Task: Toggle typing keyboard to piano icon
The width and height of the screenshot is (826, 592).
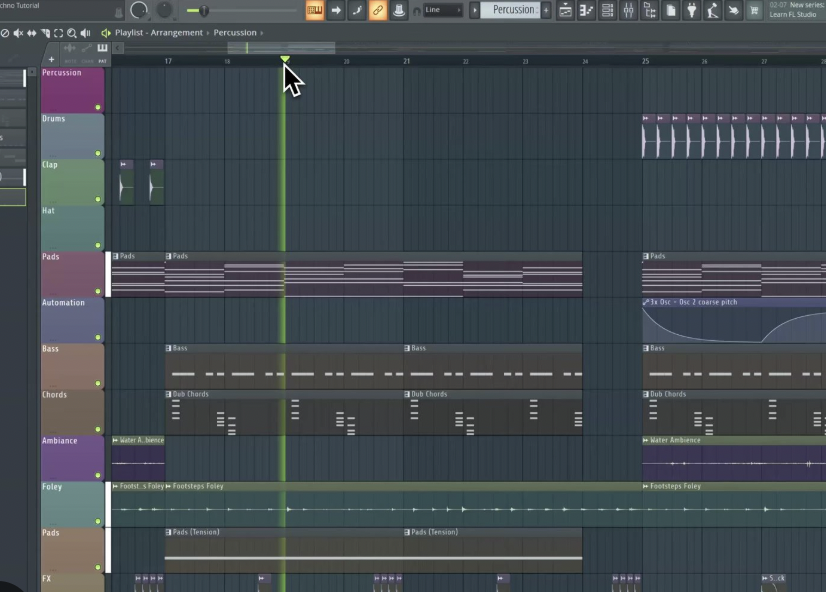Action: [x=314, y=10]
